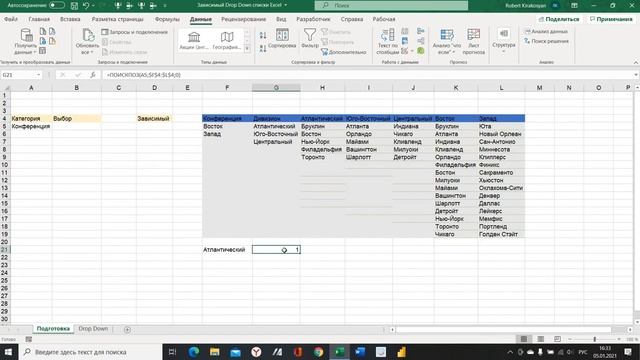Image resolution: width=640 pixels, height=360 pixels.
Task: Open the Task View icon
Action: (x=172, y=351)
